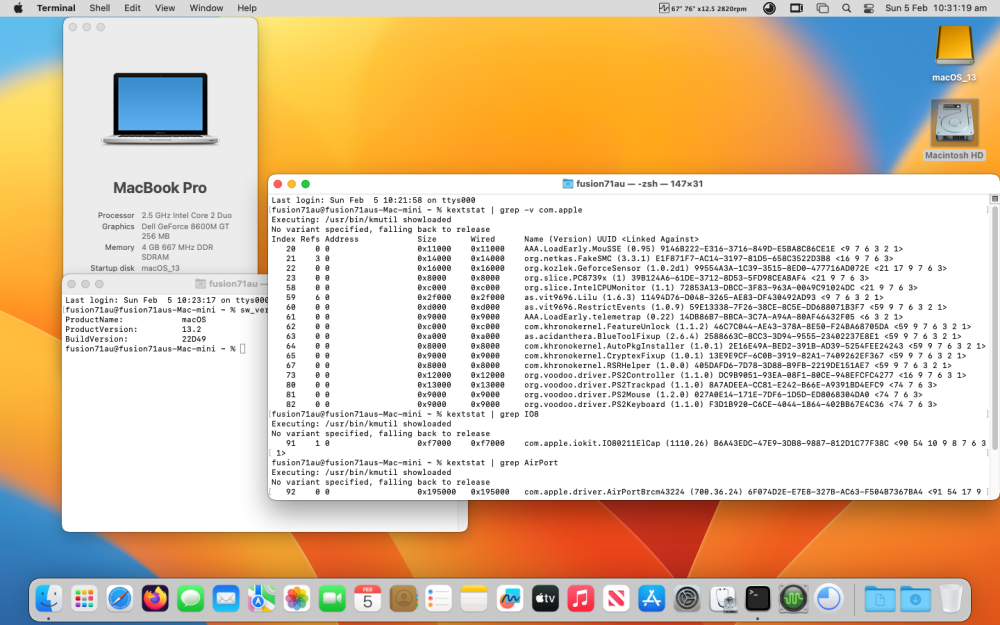The image size is (1000, 625).
Task: Click the '4 GB 667 MHz DDR' memory value
Action: (177, 247)
